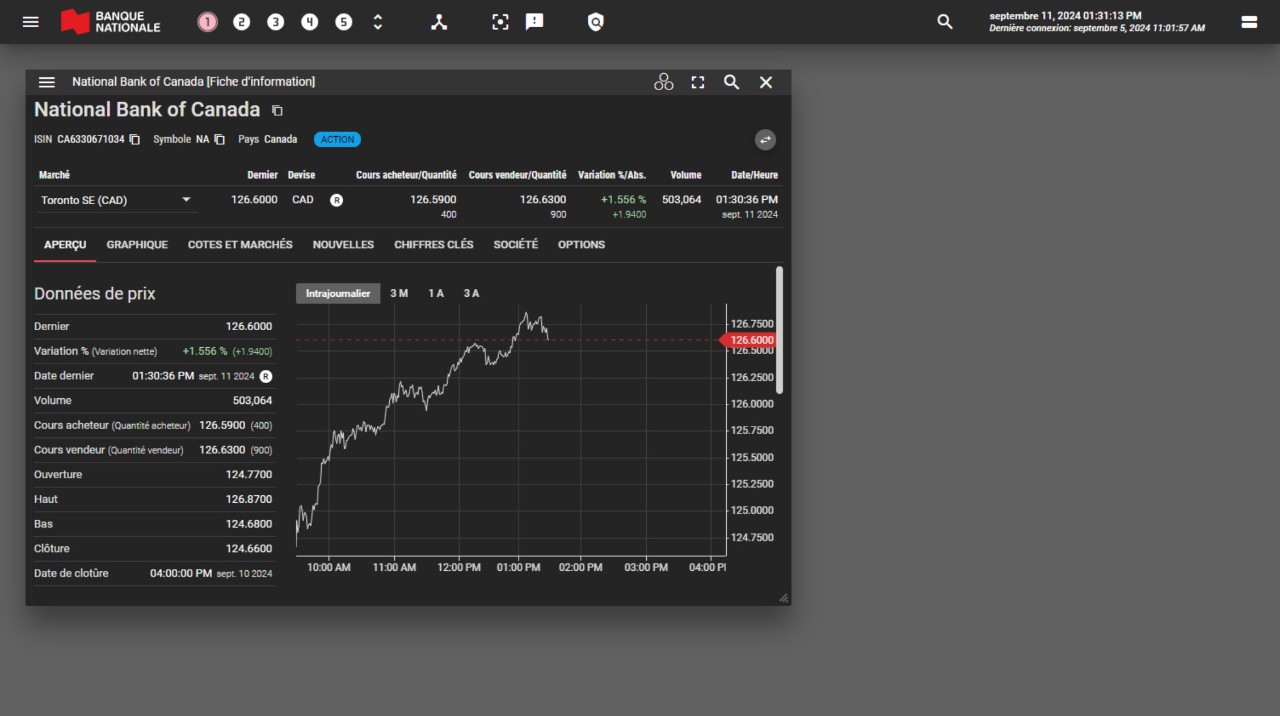Click the Banque Nationale logo

tap(110, 22)
